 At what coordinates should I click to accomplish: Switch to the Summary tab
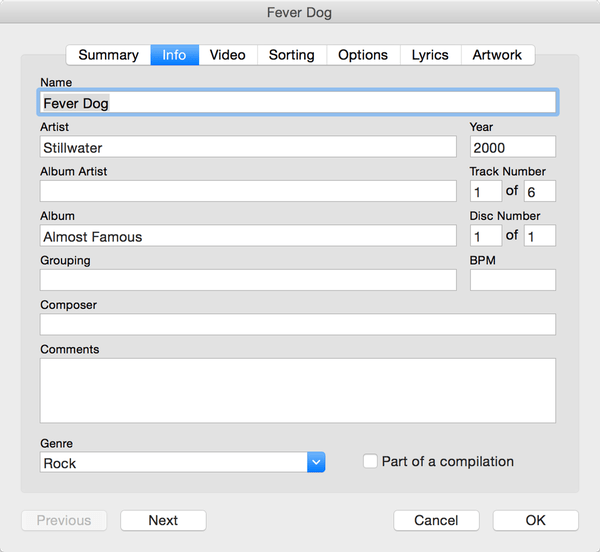pyautogui.click(x=108, y=55)
